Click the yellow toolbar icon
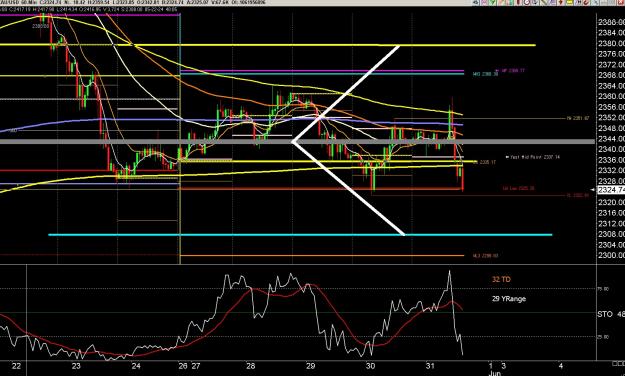This screenshot has height=376, width=625. coord(570,2)
